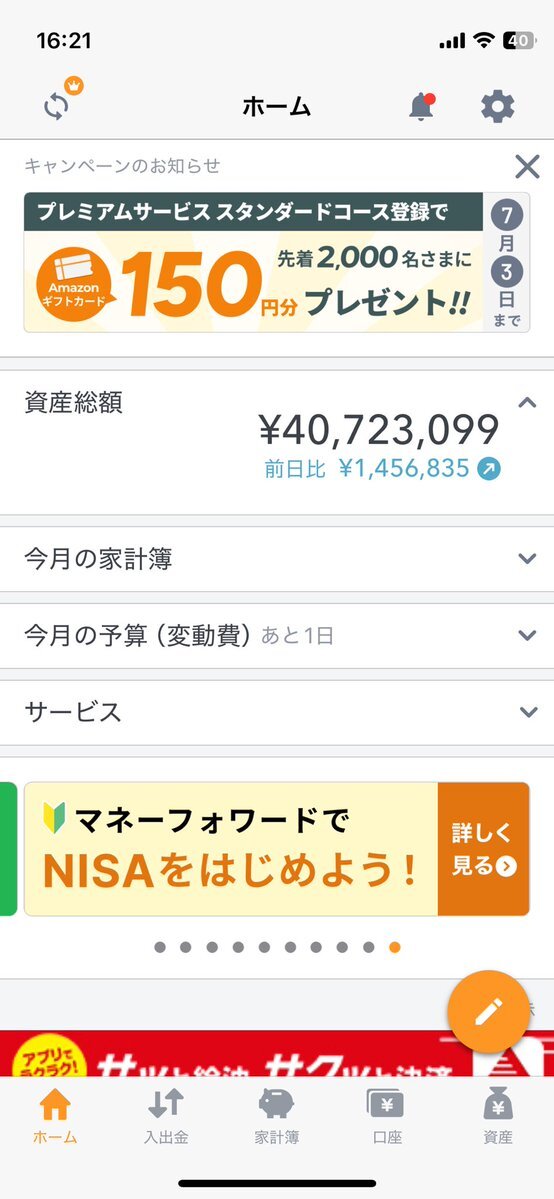This screenshot has height=1199, width=554.
Task: Open 家計簿 piggy bank tab
Action: click(x=276, y=1117)
